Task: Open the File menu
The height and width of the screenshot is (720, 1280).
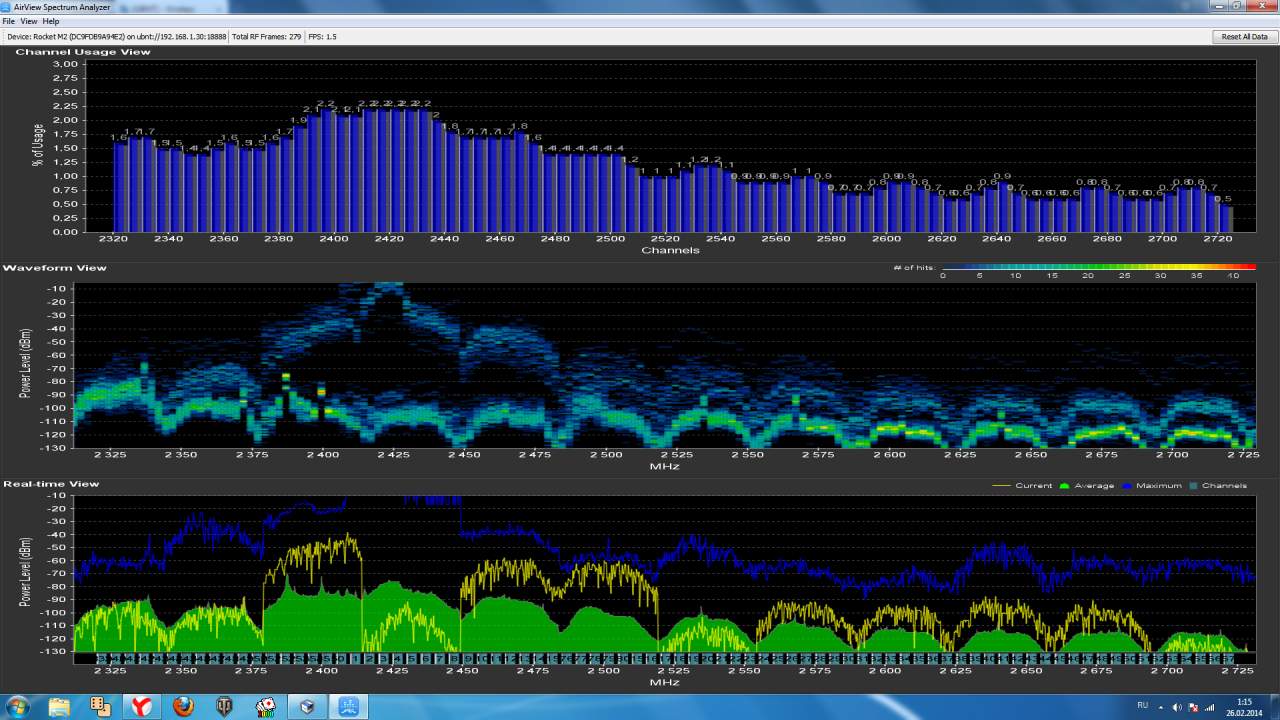Action: tap(8, 21)
